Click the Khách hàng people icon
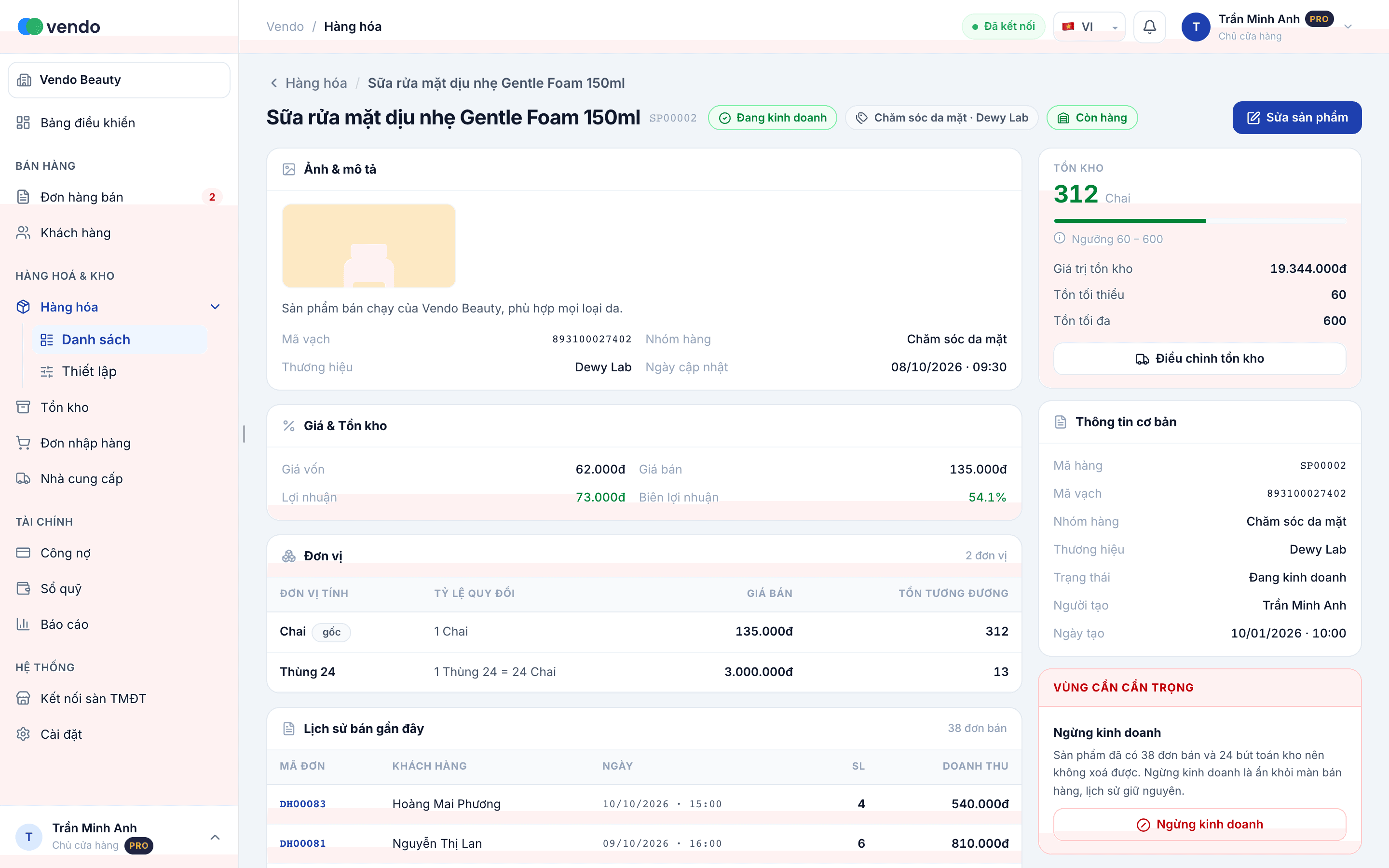The image size is (1389, 868). point(23,232)
